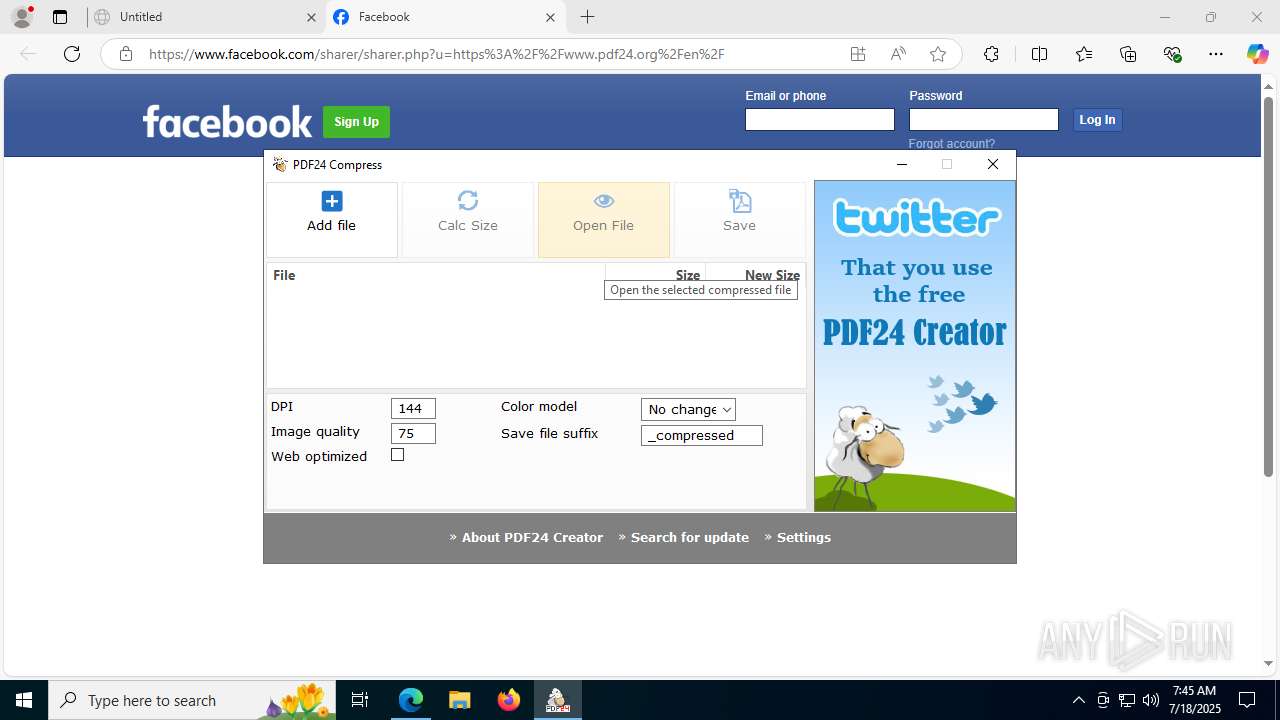
Task: Click the New Size column header
Action: [x=755, y=275]
